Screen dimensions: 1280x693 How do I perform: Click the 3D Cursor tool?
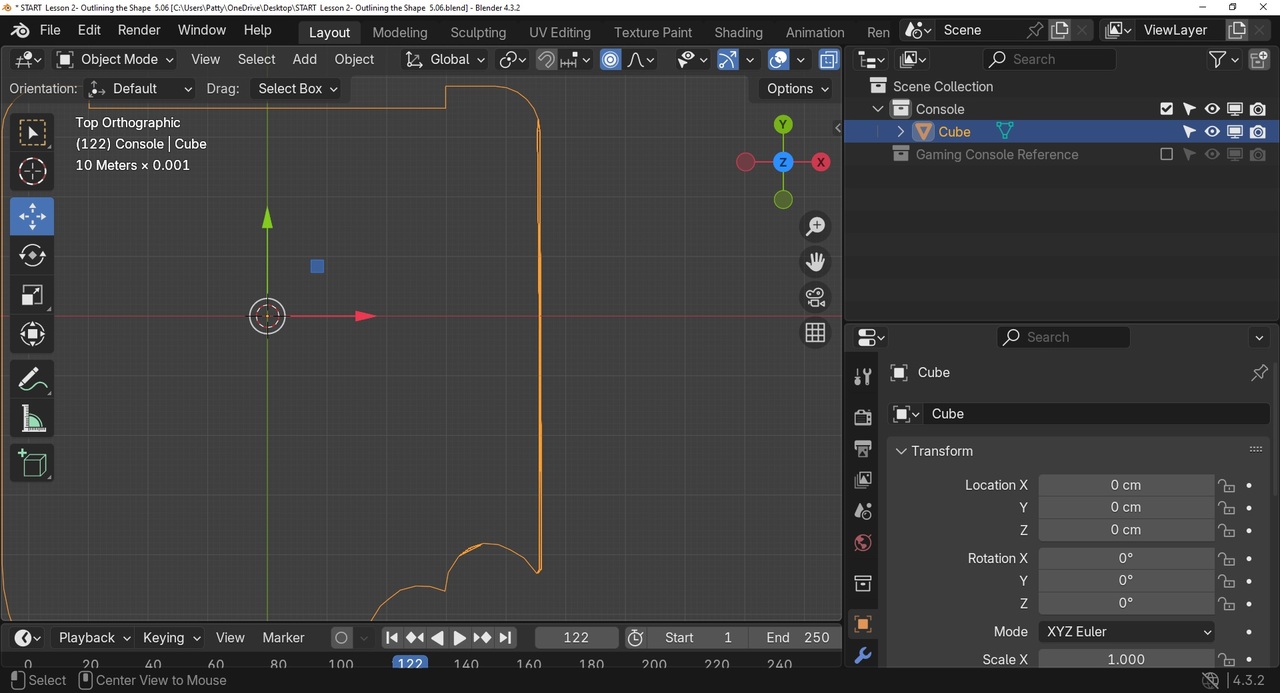pos(32,172)
